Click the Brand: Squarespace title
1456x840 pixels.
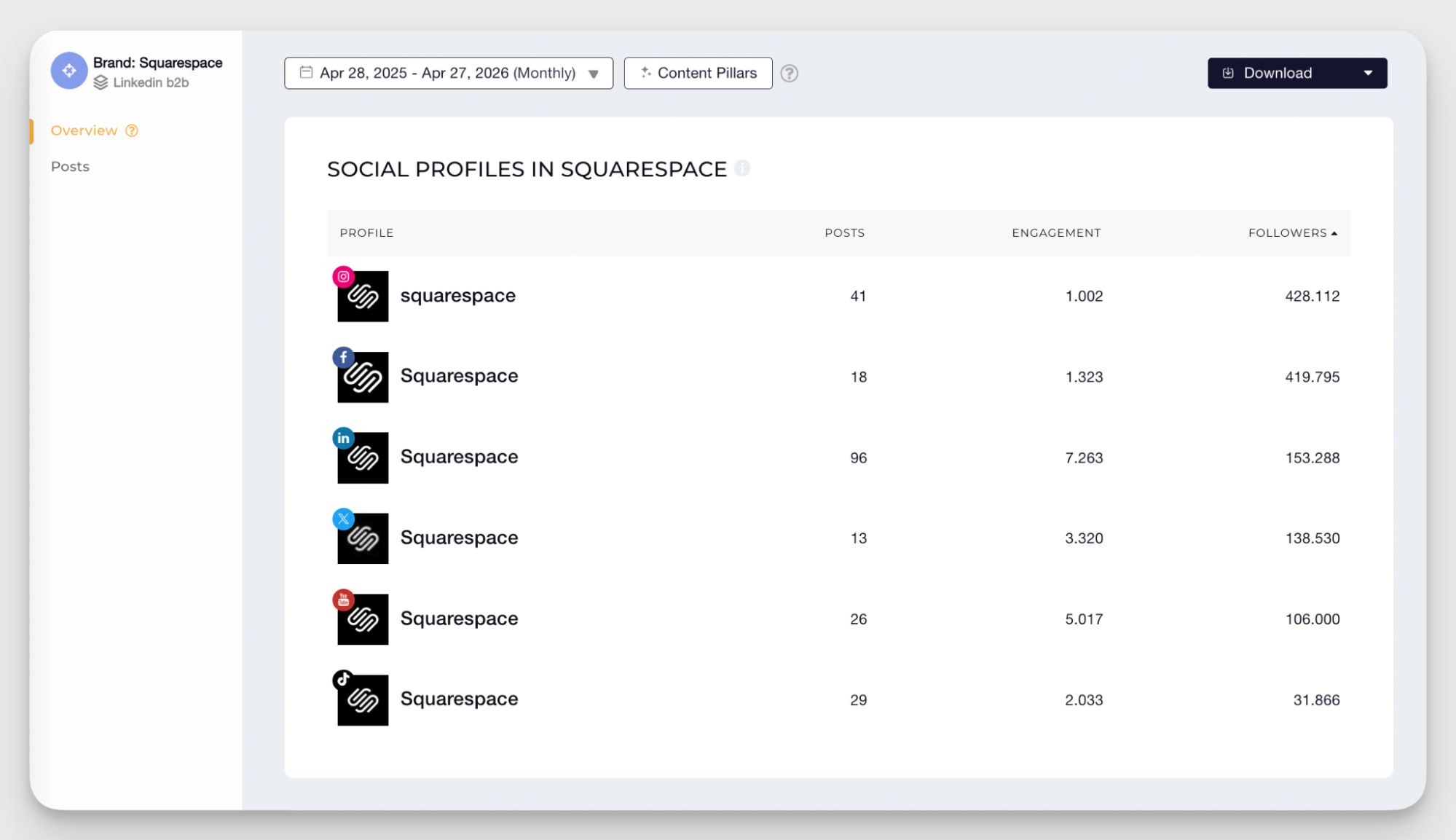tap(158, 63)
